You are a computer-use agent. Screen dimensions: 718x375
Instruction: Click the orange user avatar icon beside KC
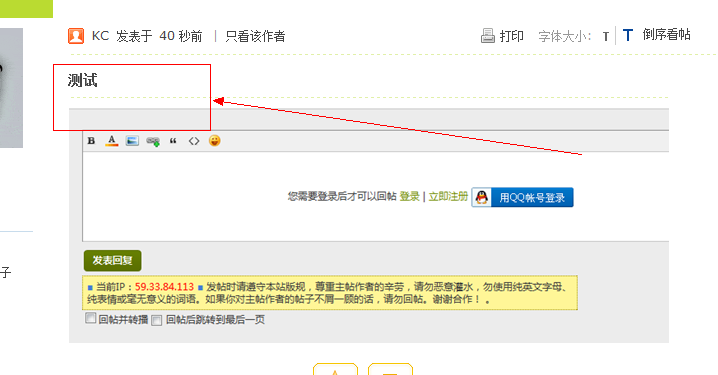click(76, 36)
